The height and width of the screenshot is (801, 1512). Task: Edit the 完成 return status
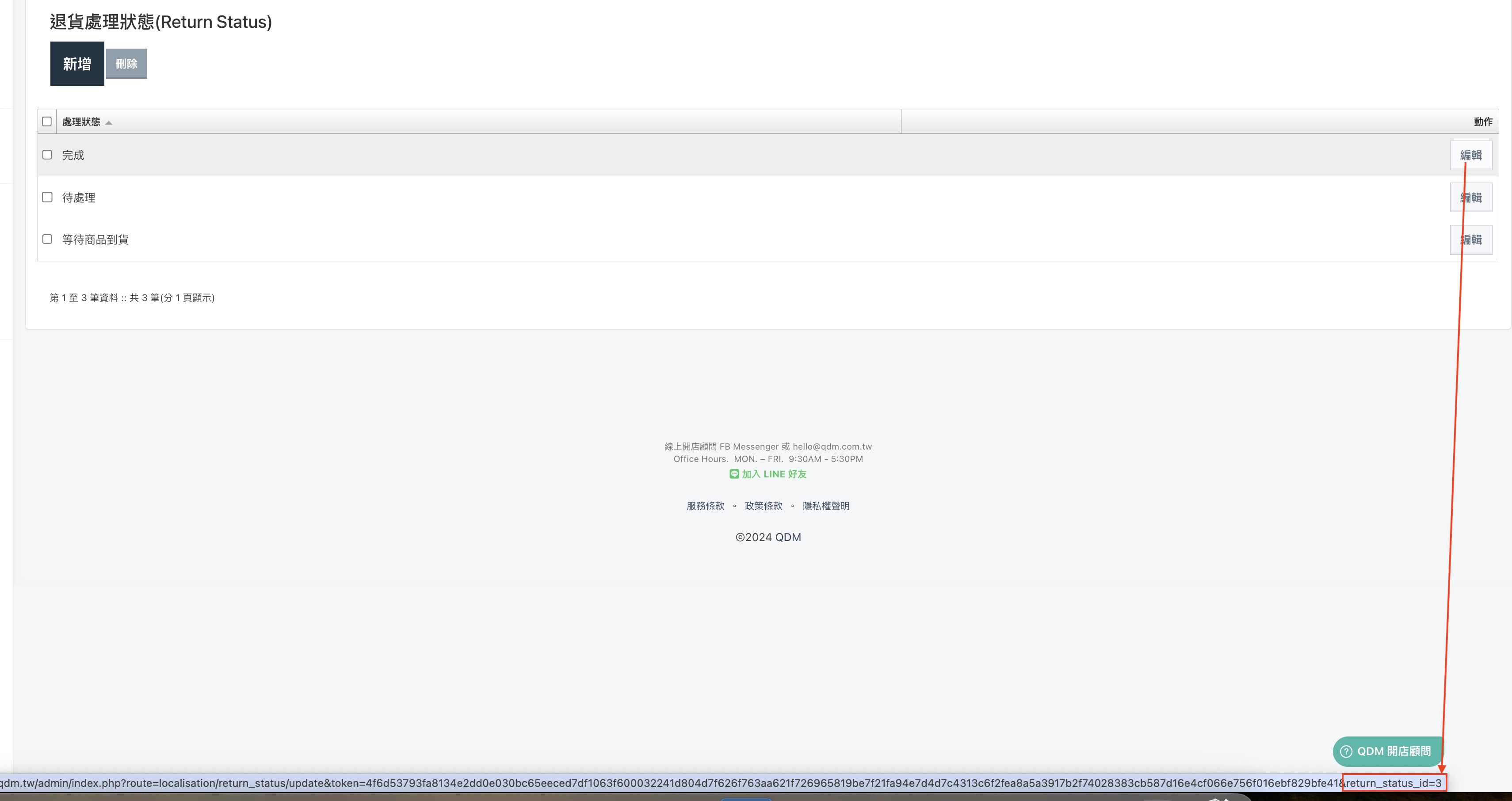(1470, 156)
